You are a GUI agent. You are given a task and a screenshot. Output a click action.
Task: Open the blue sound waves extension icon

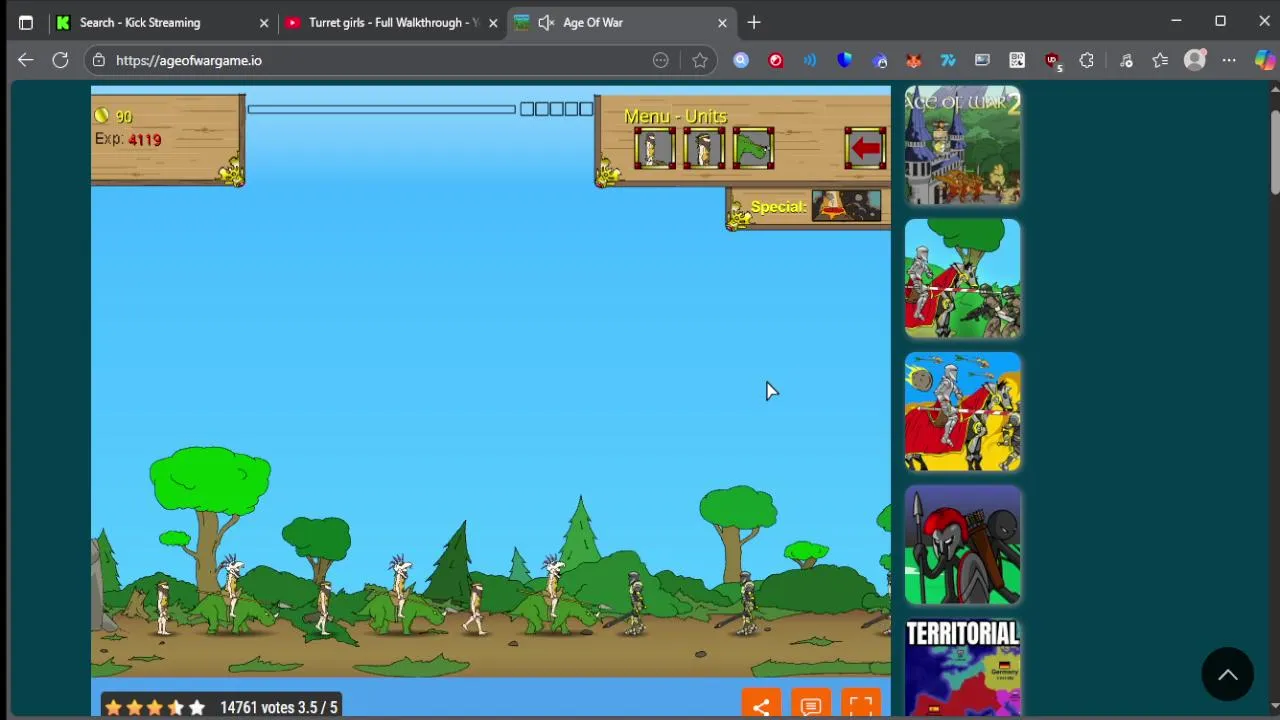(x=810, y=60)
